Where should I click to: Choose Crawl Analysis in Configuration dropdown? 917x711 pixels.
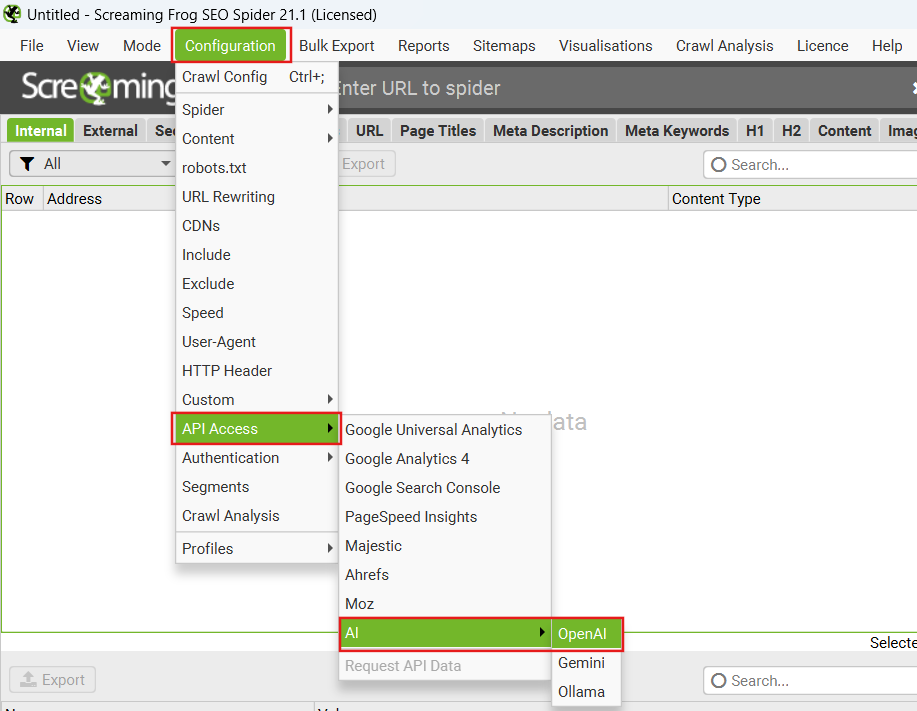(257, 516)
